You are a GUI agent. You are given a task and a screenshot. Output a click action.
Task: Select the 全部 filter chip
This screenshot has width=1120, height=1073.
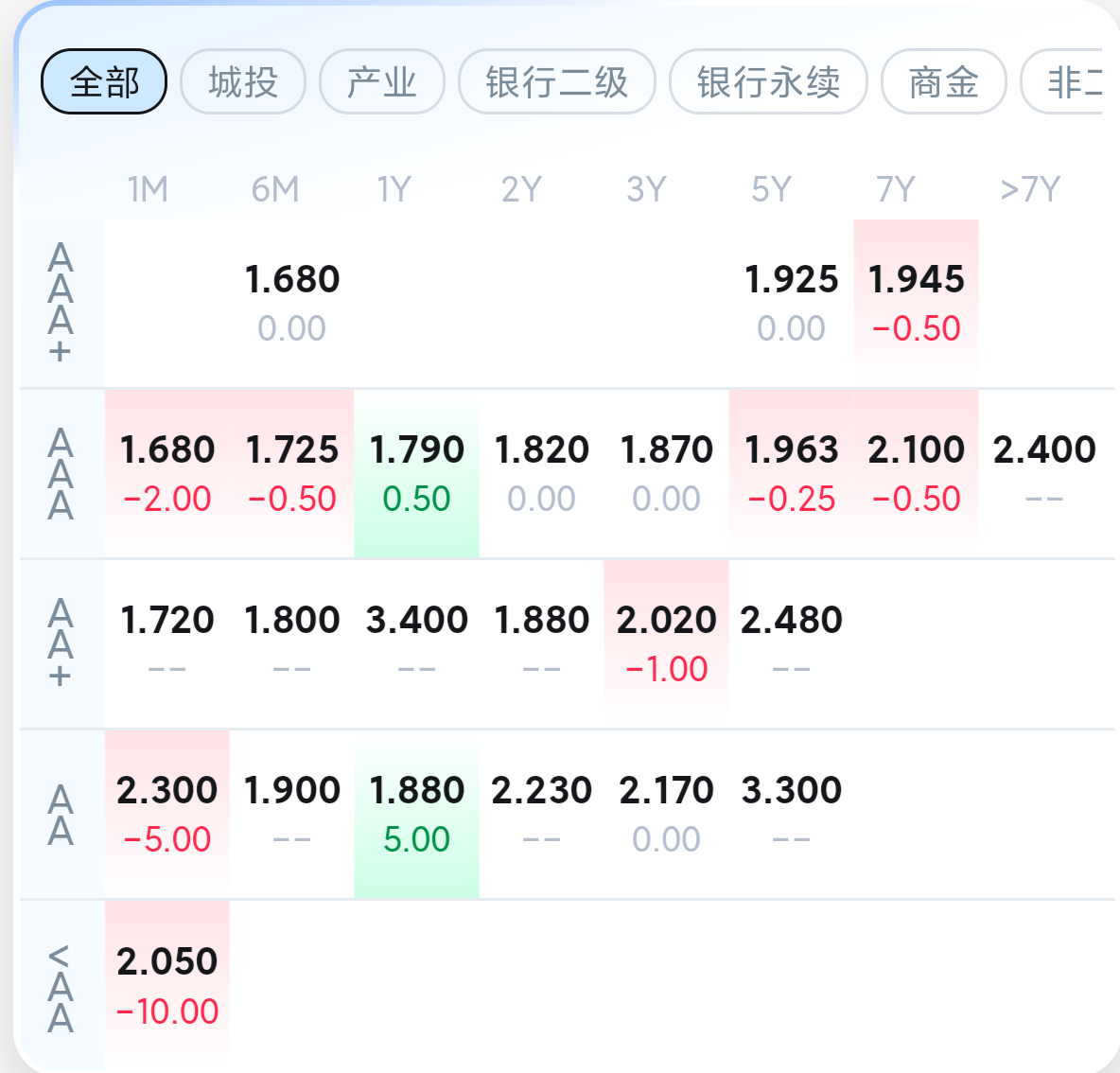click(103, 81)
